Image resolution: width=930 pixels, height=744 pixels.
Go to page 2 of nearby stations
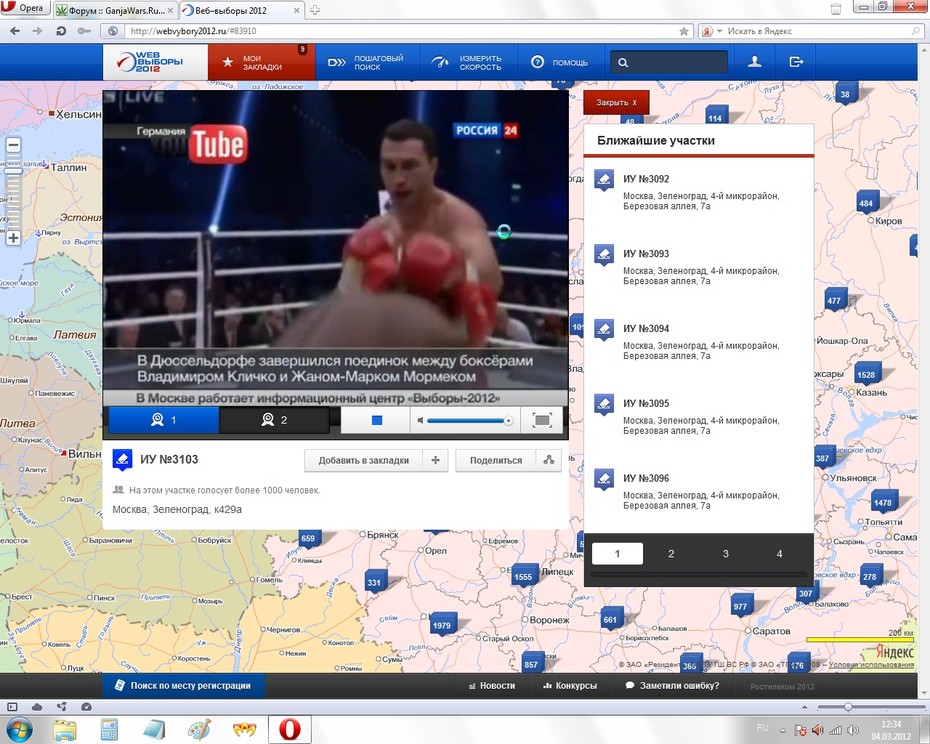pyautogui.click(x=671, y=554)
